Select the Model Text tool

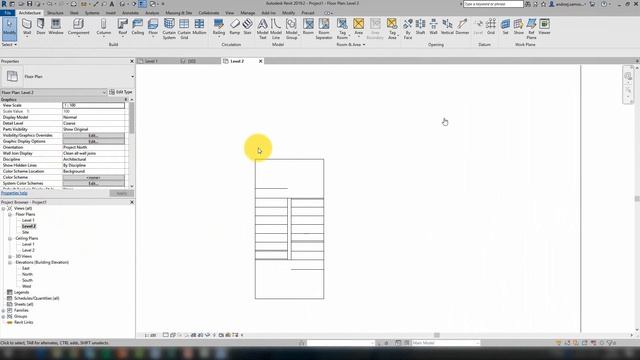(x=262, y=29)
